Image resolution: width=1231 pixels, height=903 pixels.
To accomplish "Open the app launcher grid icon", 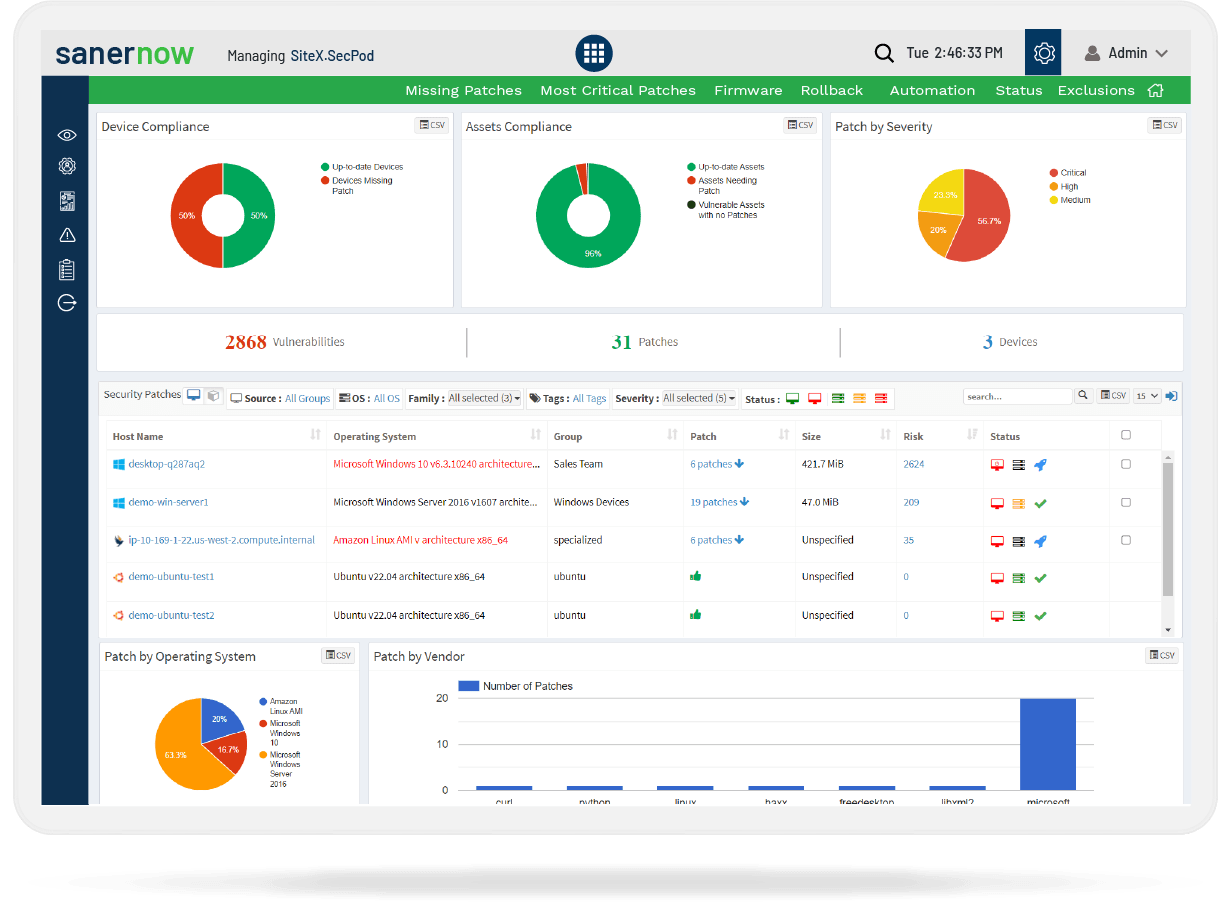I will point(593,53).
